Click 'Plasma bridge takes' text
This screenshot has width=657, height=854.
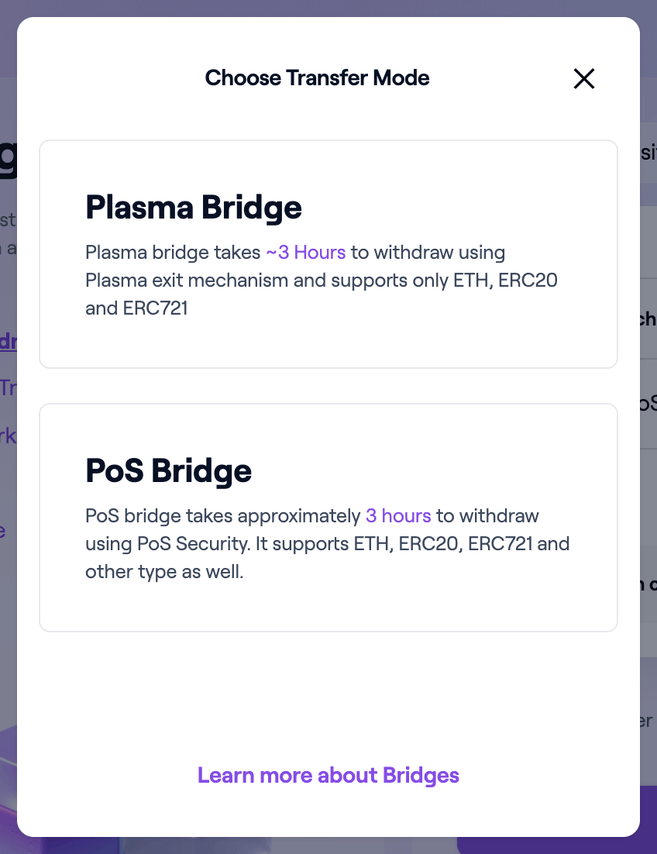tap(172, 252)
